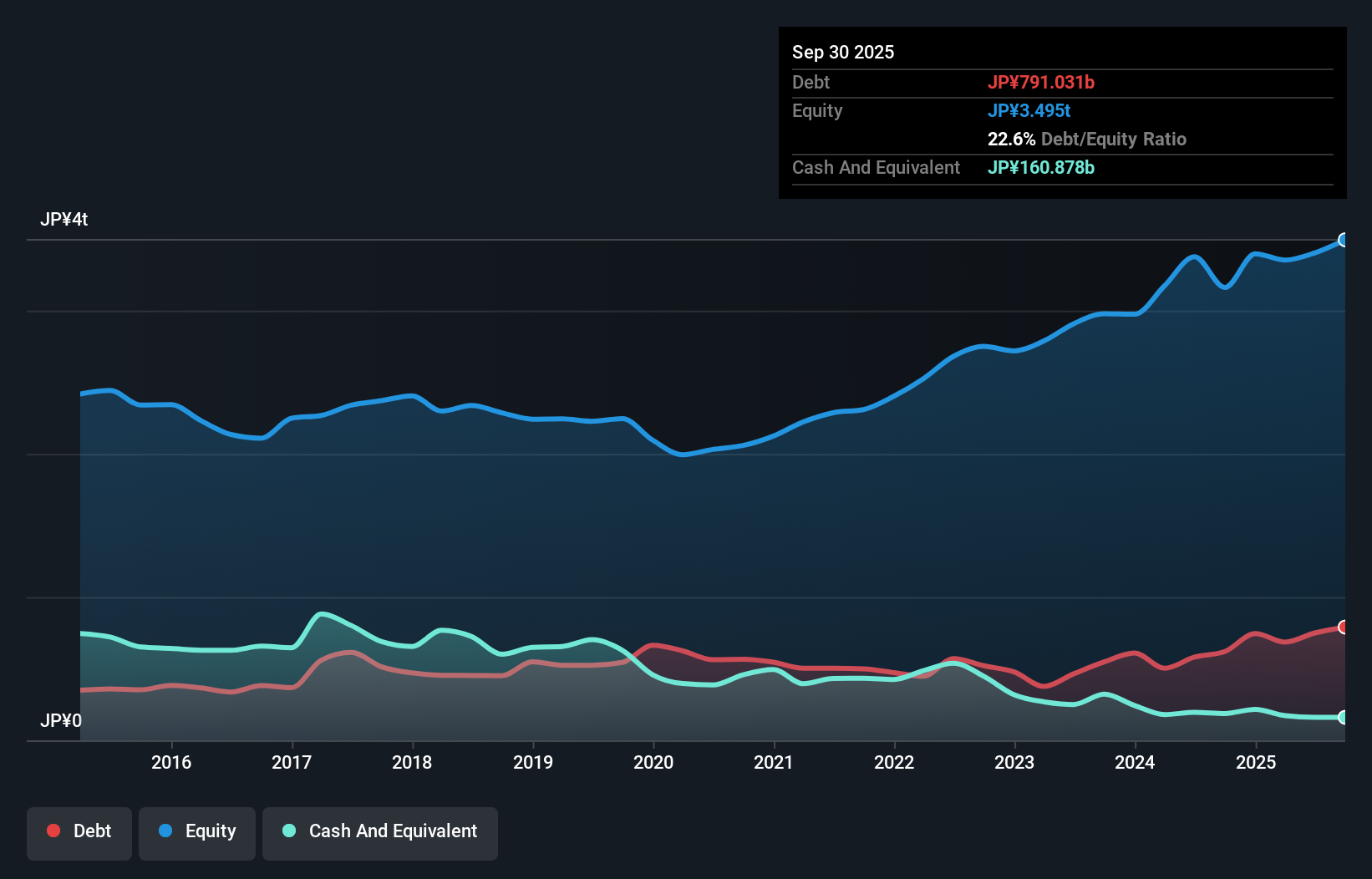This screenshot has height=879, width=1372.
Task: Click the Cash And Equivalent tooltip label
Action: pyautogui.click(x=877, y=167)
